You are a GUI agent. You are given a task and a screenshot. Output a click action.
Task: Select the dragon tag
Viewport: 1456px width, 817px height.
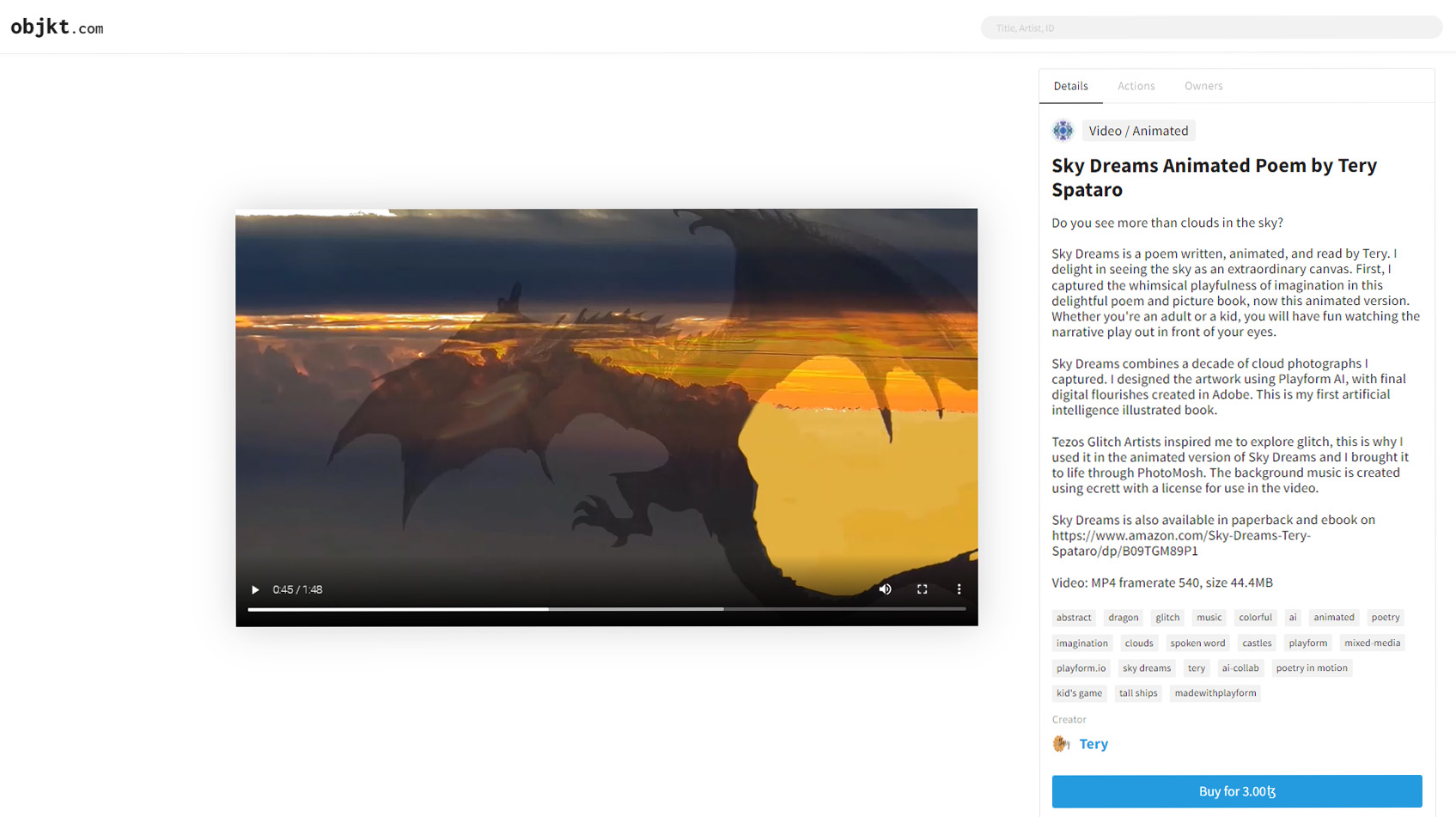pyautogui.click(x=1123, y=618)
